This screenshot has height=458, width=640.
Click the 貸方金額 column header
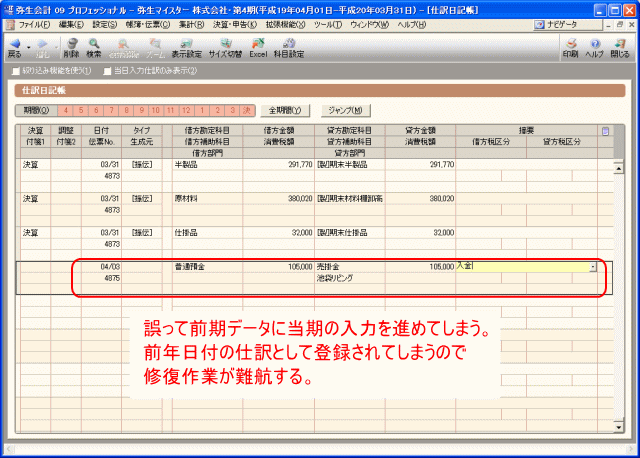[x=420, y=131]
